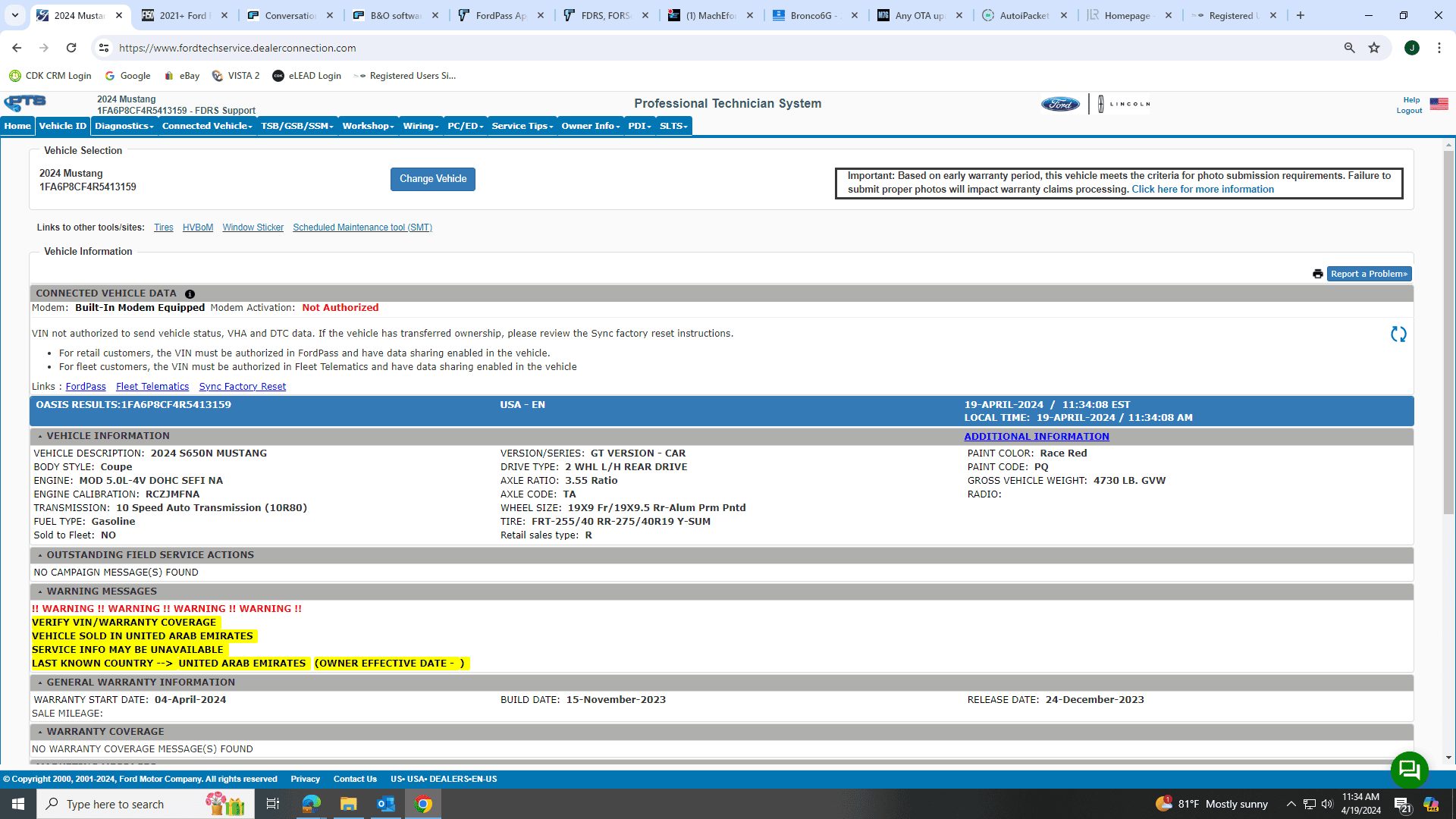The image size is (1456, 819).
Task: Reload the page in Chrome
Action: (71, 48)
